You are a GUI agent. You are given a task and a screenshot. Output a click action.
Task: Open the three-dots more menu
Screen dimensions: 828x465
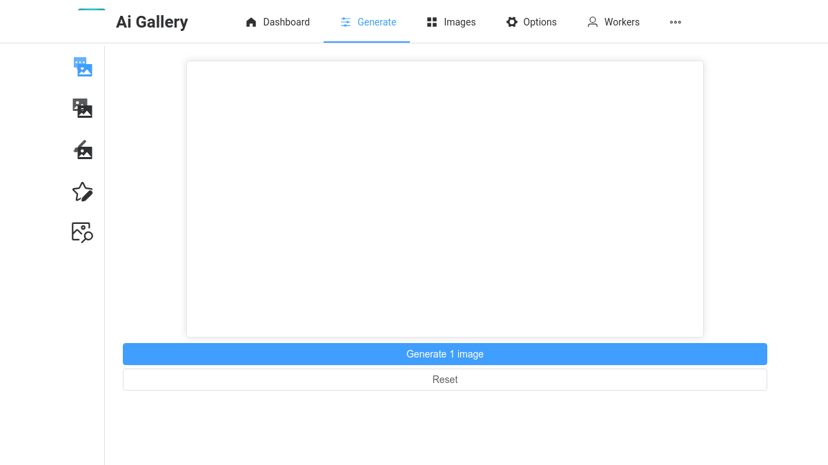(675, 22)
